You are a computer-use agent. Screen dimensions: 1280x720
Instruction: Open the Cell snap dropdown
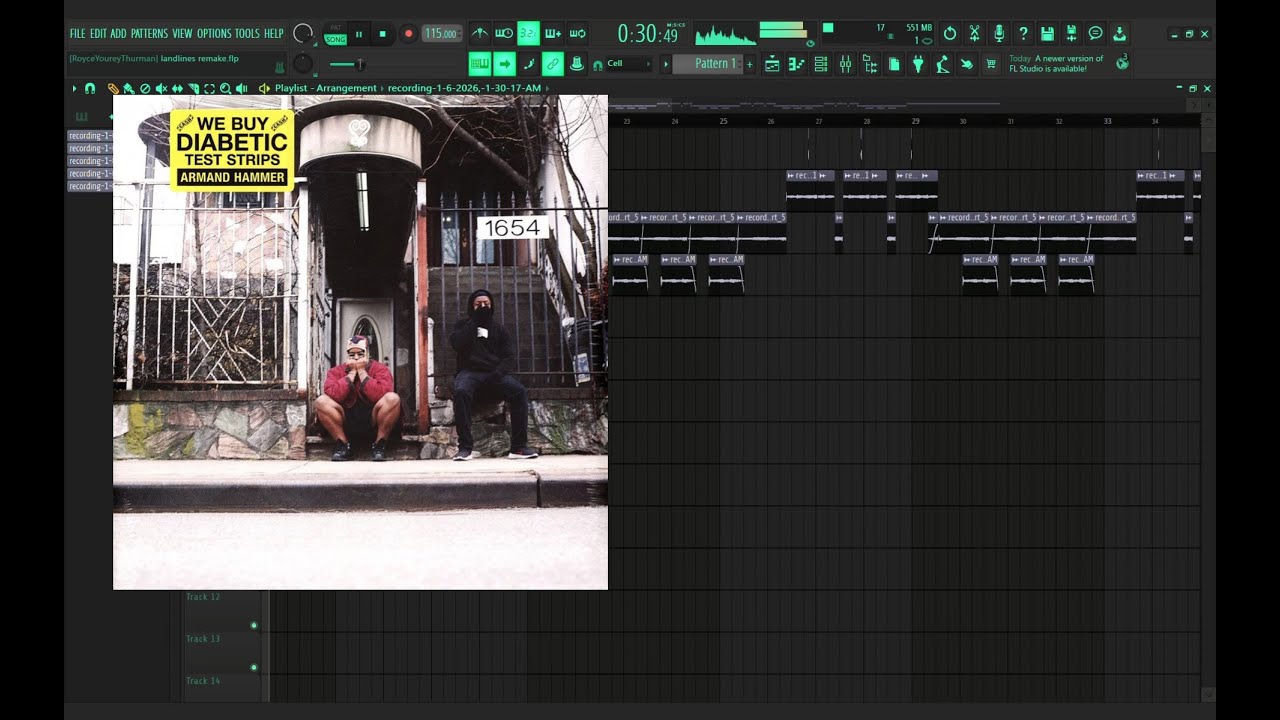(x=629, y=64)
